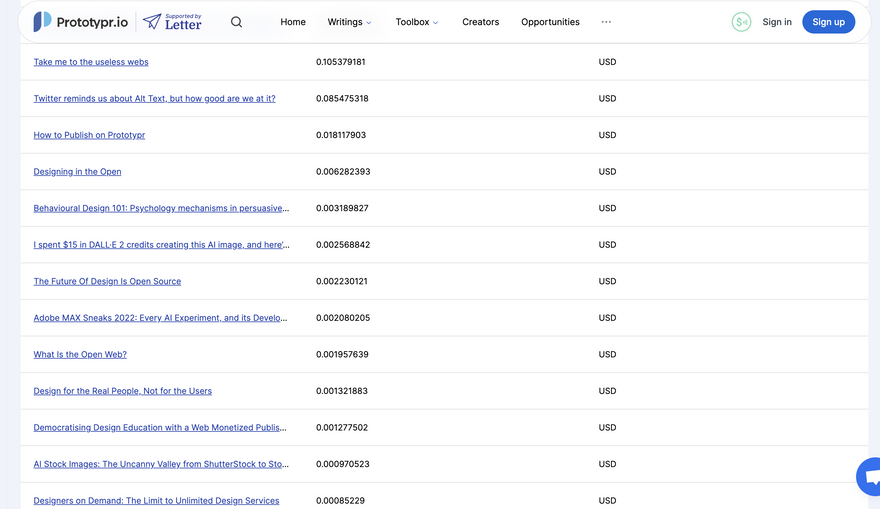Open 'Take me to the useless webs' article
The height and width of the screenshot is (509, 880).
click(91, 62)
